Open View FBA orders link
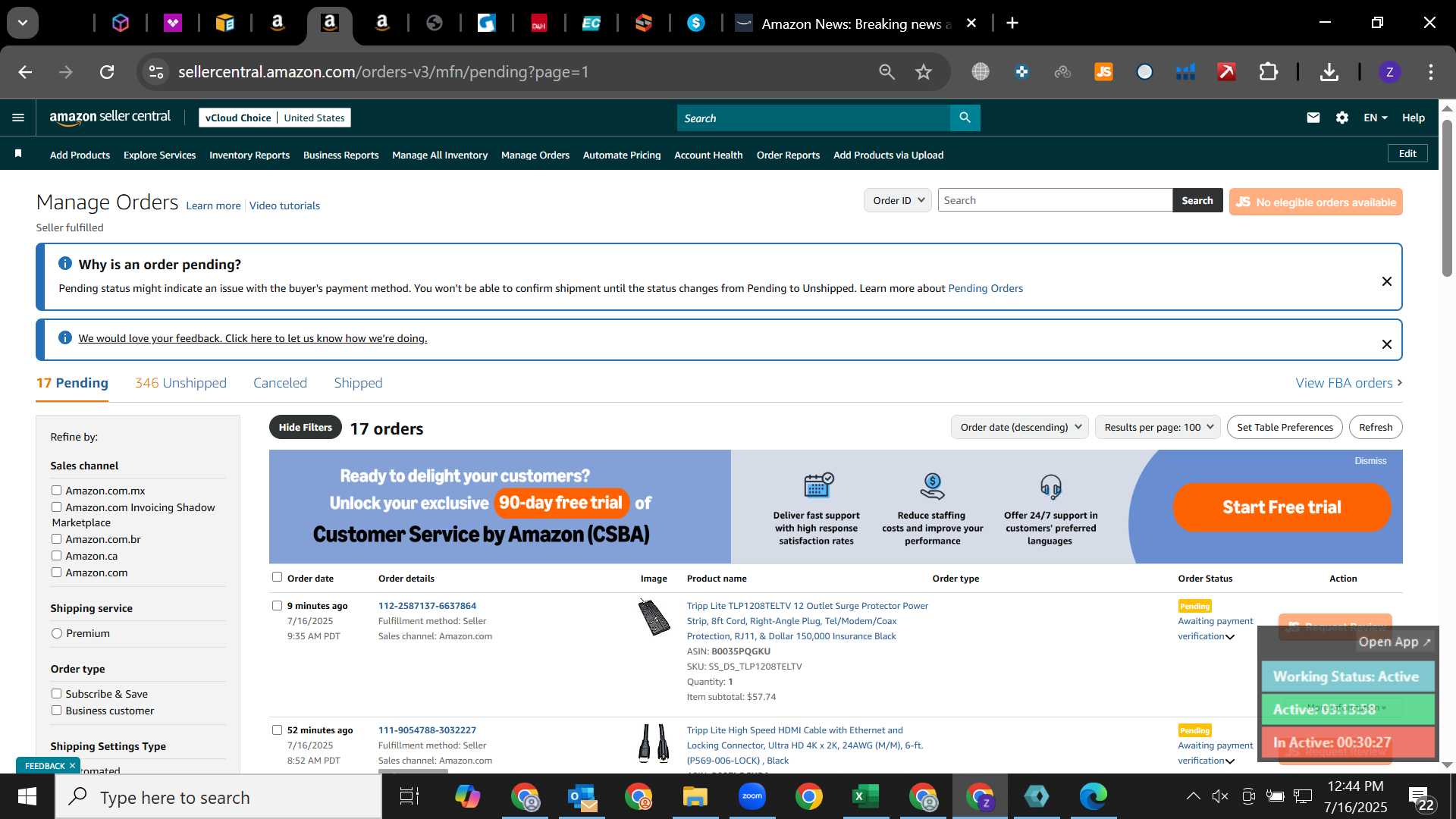Screen dimensions: 1456x819 click(x=1348, y=383)
